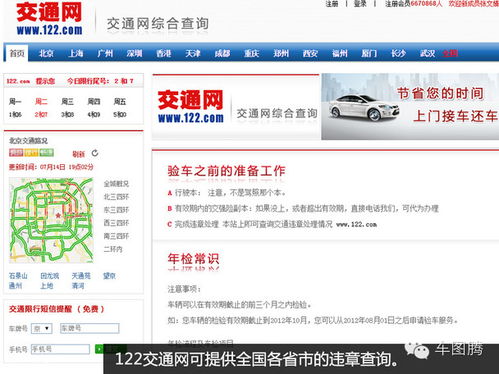
Task: Select 北京 in the city navigation bar
Action: 46,53
